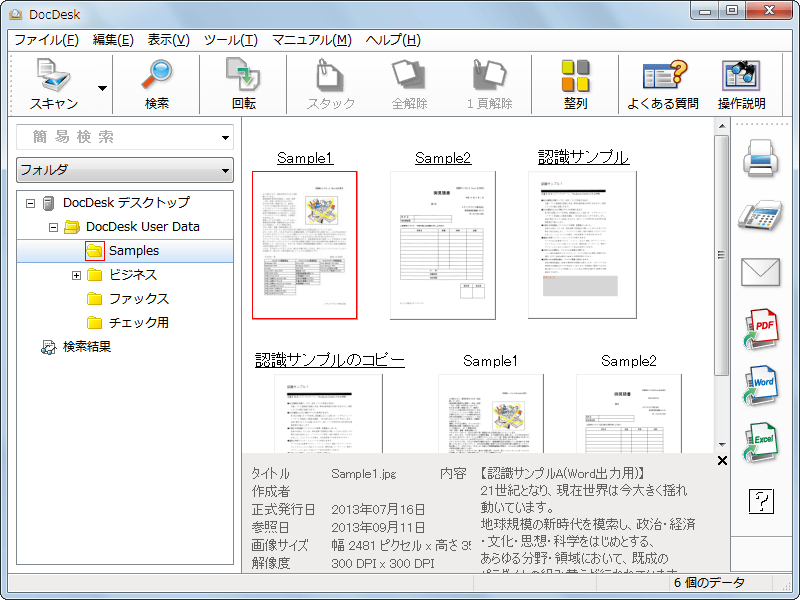The image size is (800, 600).
Task: Click the underlined Sample1 title link
Action: 305,158
